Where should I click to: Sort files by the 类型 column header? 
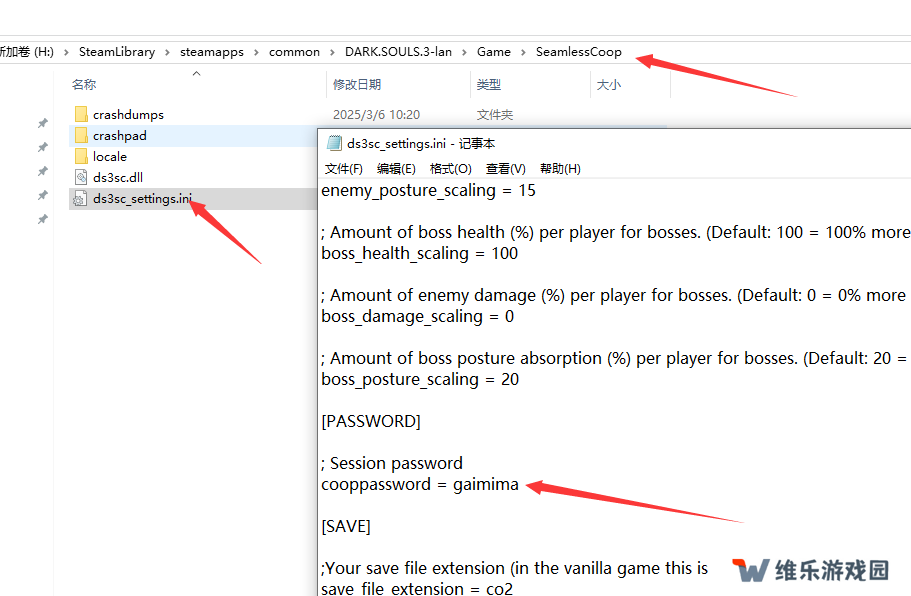click(489, 85)
